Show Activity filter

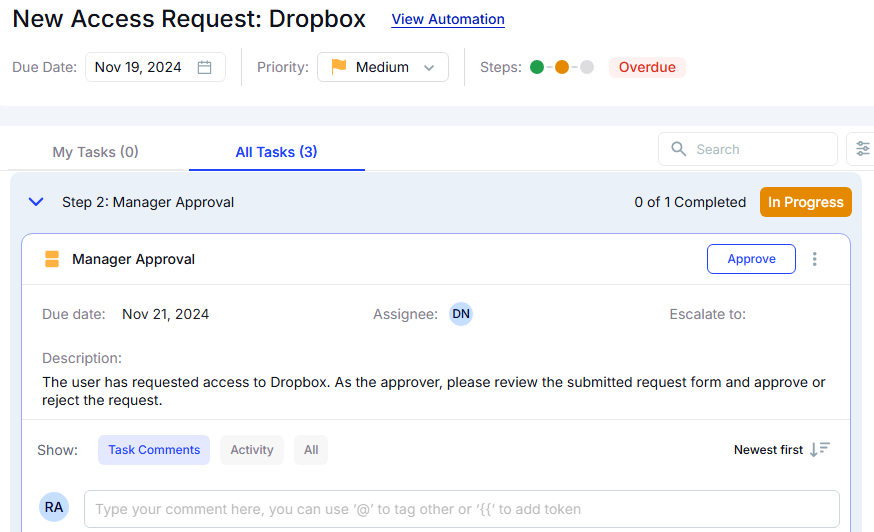252,450
